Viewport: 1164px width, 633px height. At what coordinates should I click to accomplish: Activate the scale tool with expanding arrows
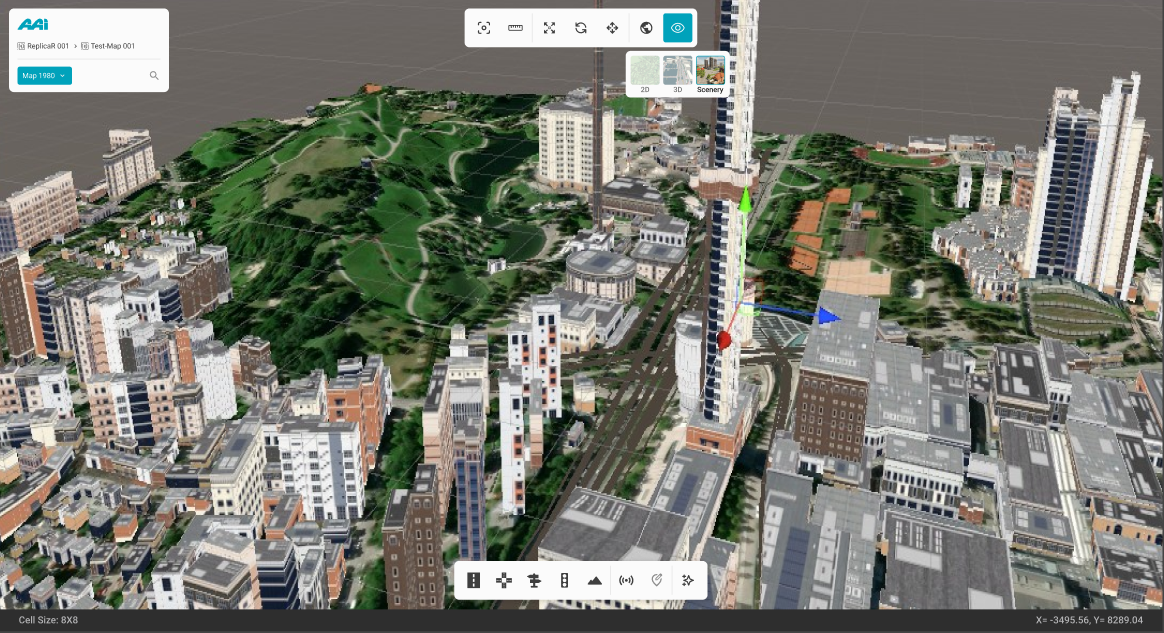coord(549,28)
